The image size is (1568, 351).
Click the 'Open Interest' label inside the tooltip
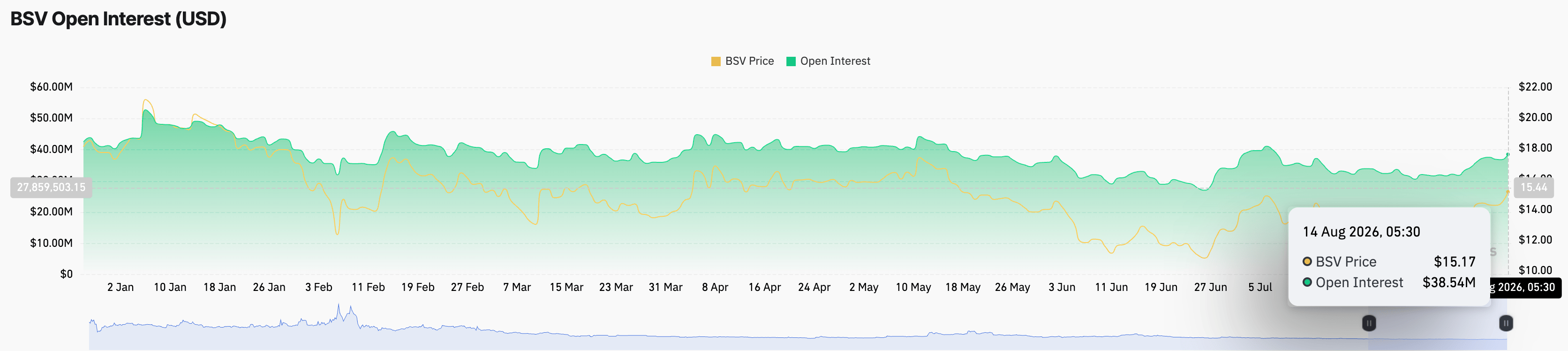[1359, 282]
